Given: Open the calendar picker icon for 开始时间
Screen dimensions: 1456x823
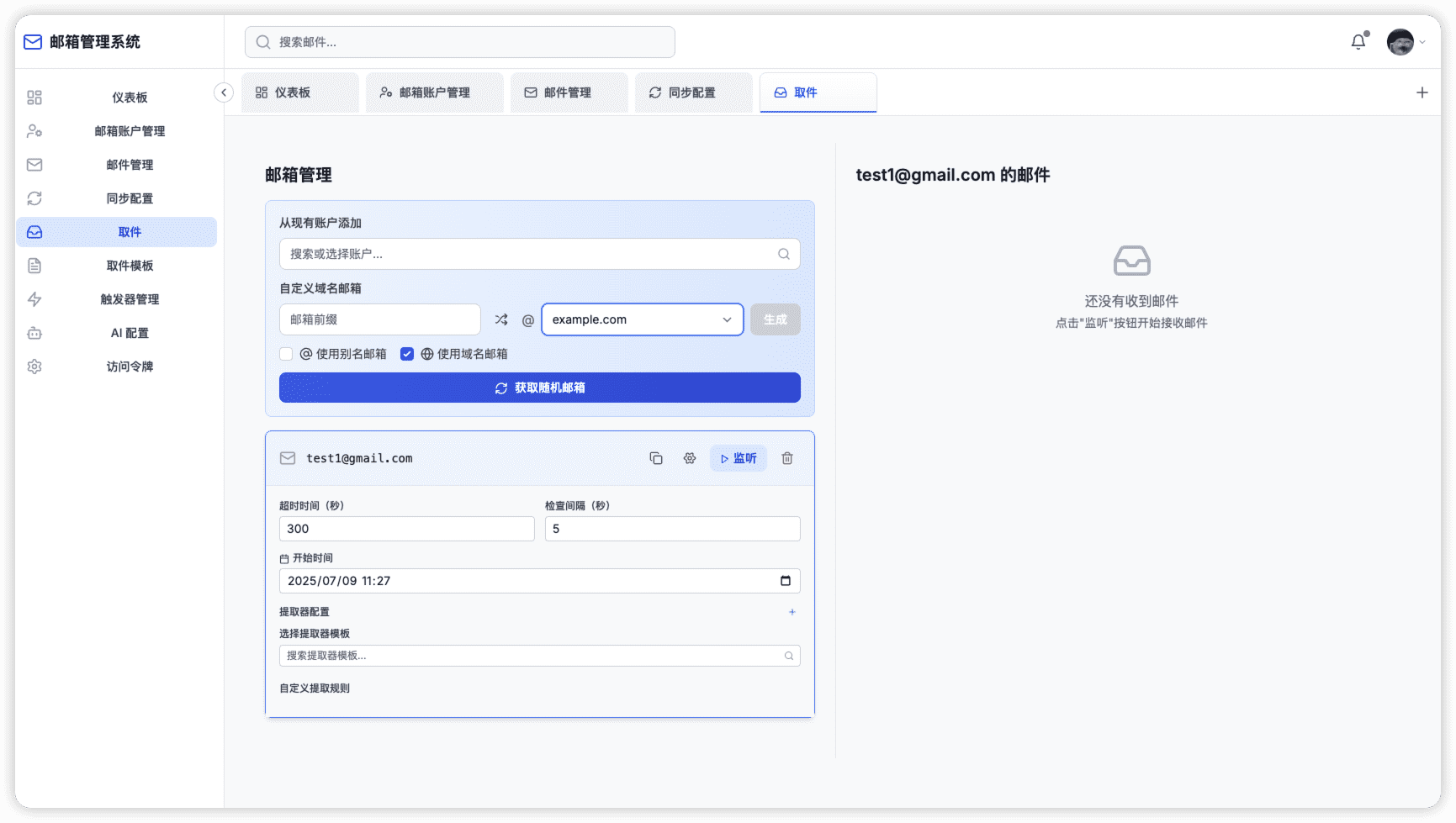Looking at the screenshot, I should [786, 581].
